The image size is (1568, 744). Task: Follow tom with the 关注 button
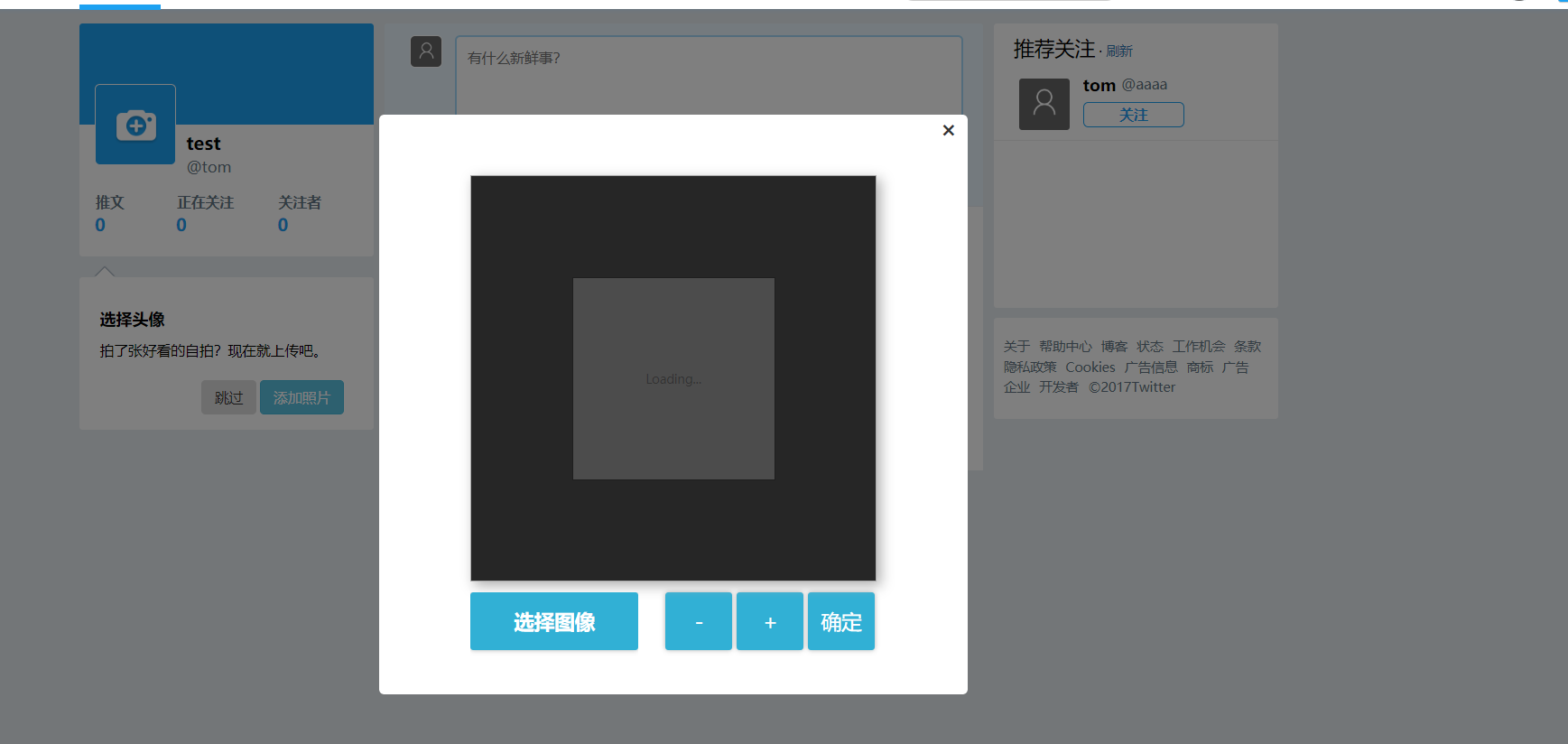[1134, 115]
